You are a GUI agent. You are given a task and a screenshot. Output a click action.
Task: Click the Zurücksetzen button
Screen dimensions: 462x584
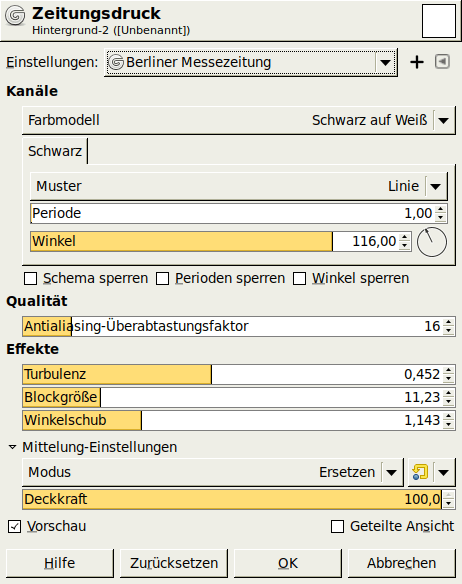[174, 563]
